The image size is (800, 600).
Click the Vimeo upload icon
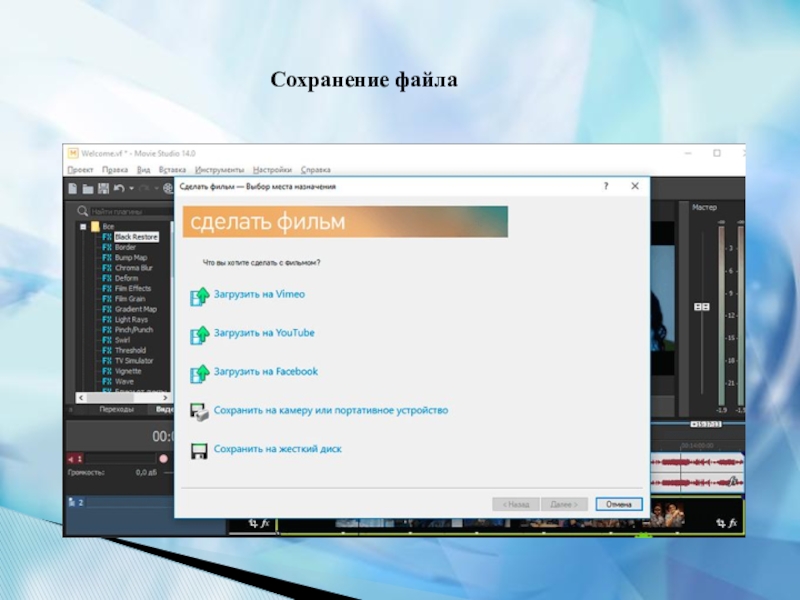pyautogui.click(x=198, y=295)
